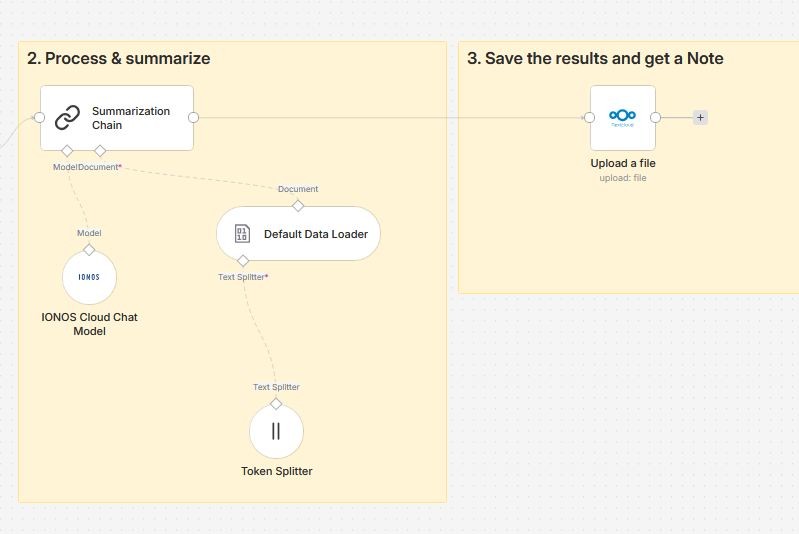799x534 pixels.
Task: Click the Text Splitter diamond under Data Loader
Action: coord(243,261)
